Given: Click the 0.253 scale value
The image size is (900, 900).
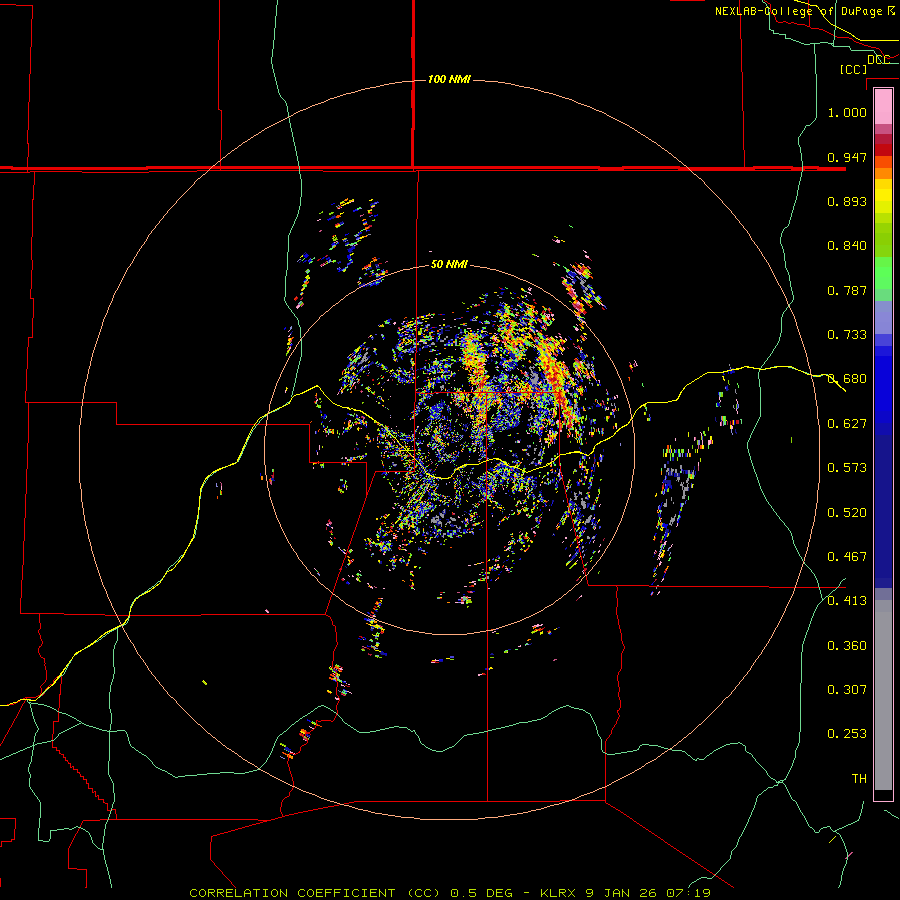Looking at the screenshot, I should (847, 734).
